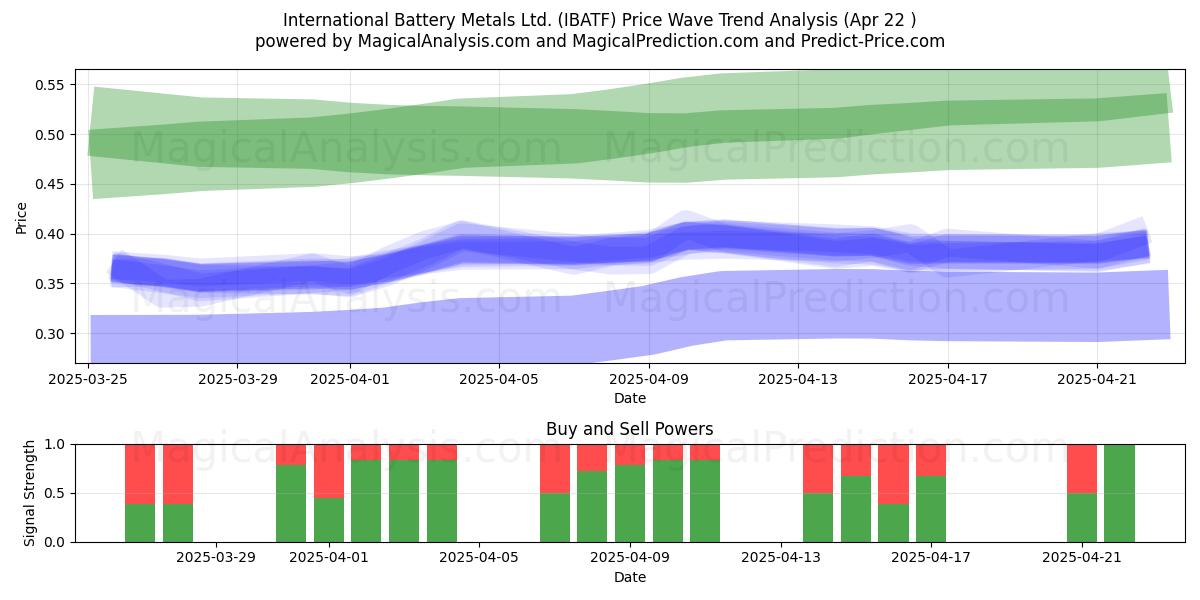Click the fully green last bar in Buy and Sell chart

pyautogui.click(x=1119, y=493)
